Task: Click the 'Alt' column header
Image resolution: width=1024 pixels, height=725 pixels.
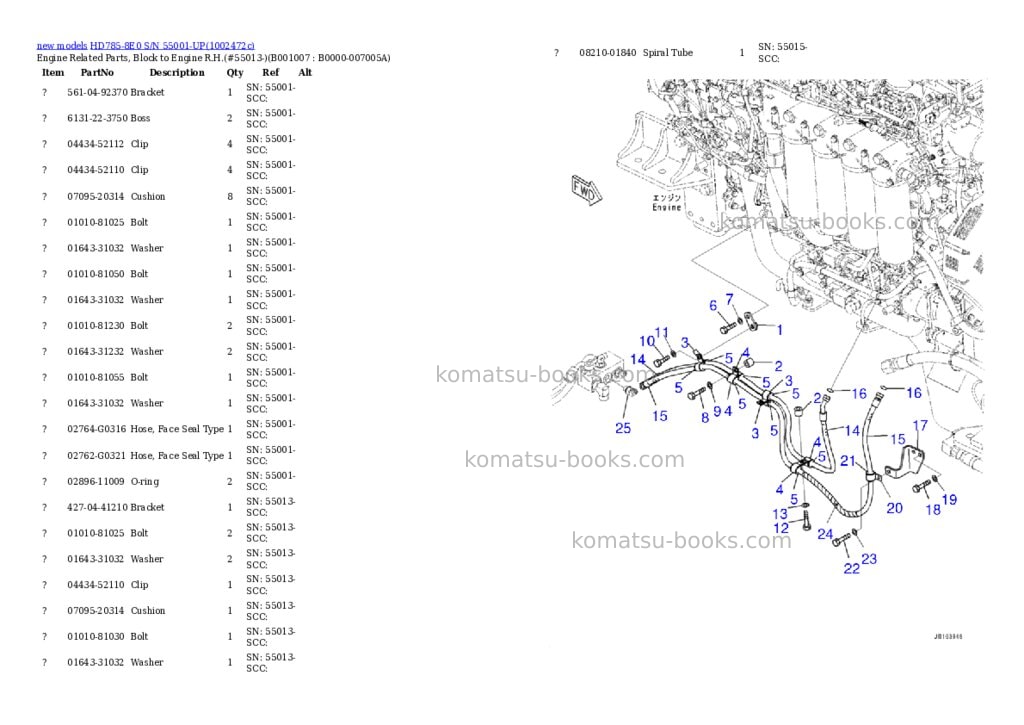Action: click(305, 72)
